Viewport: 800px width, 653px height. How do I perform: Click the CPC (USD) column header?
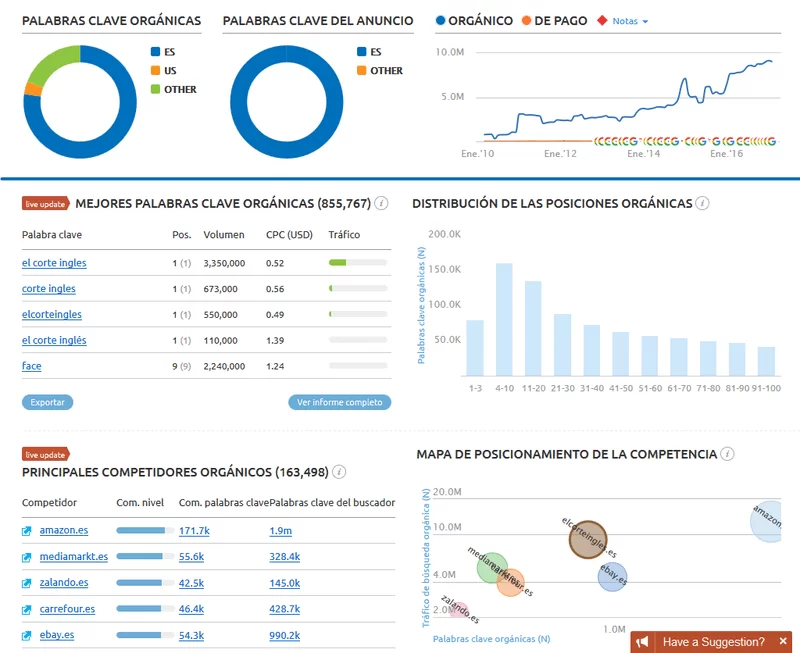point(289,235)
